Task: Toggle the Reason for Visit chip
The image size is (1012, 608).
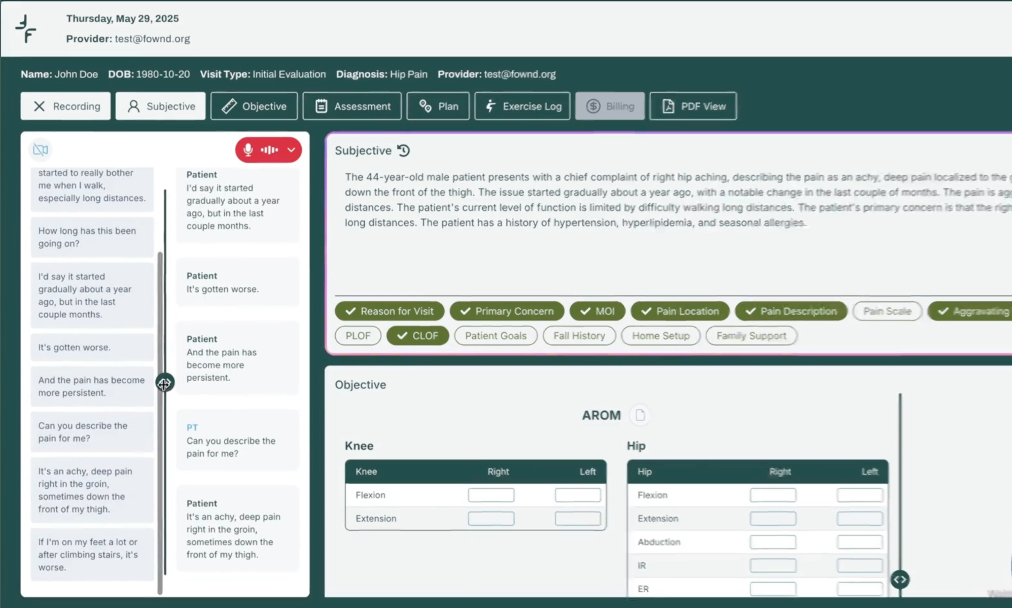Action: (x=389, y=311)
